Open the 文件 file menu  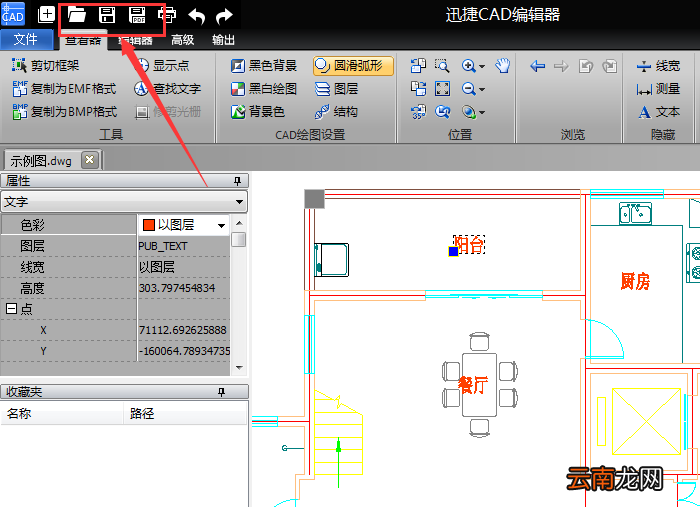(x=26, y=39)
